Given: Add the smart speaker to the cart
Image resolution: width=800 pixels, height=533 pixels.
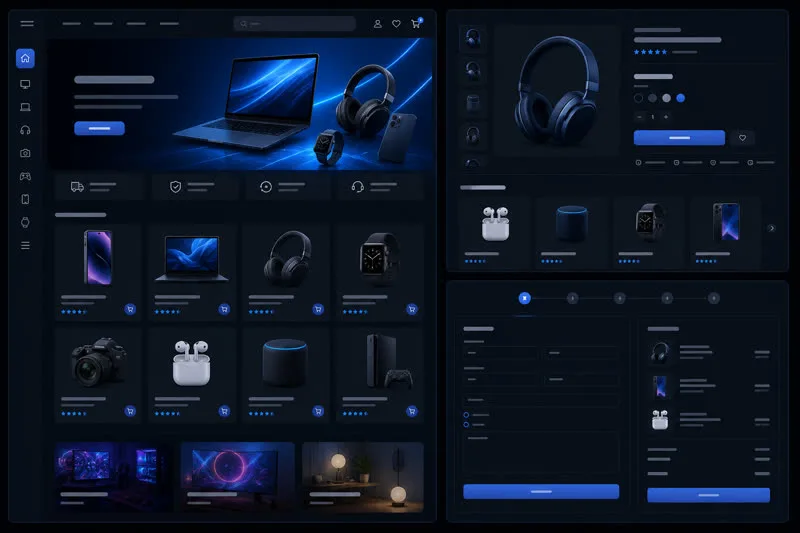Looking at the screenshot, I should coord(318,411).
